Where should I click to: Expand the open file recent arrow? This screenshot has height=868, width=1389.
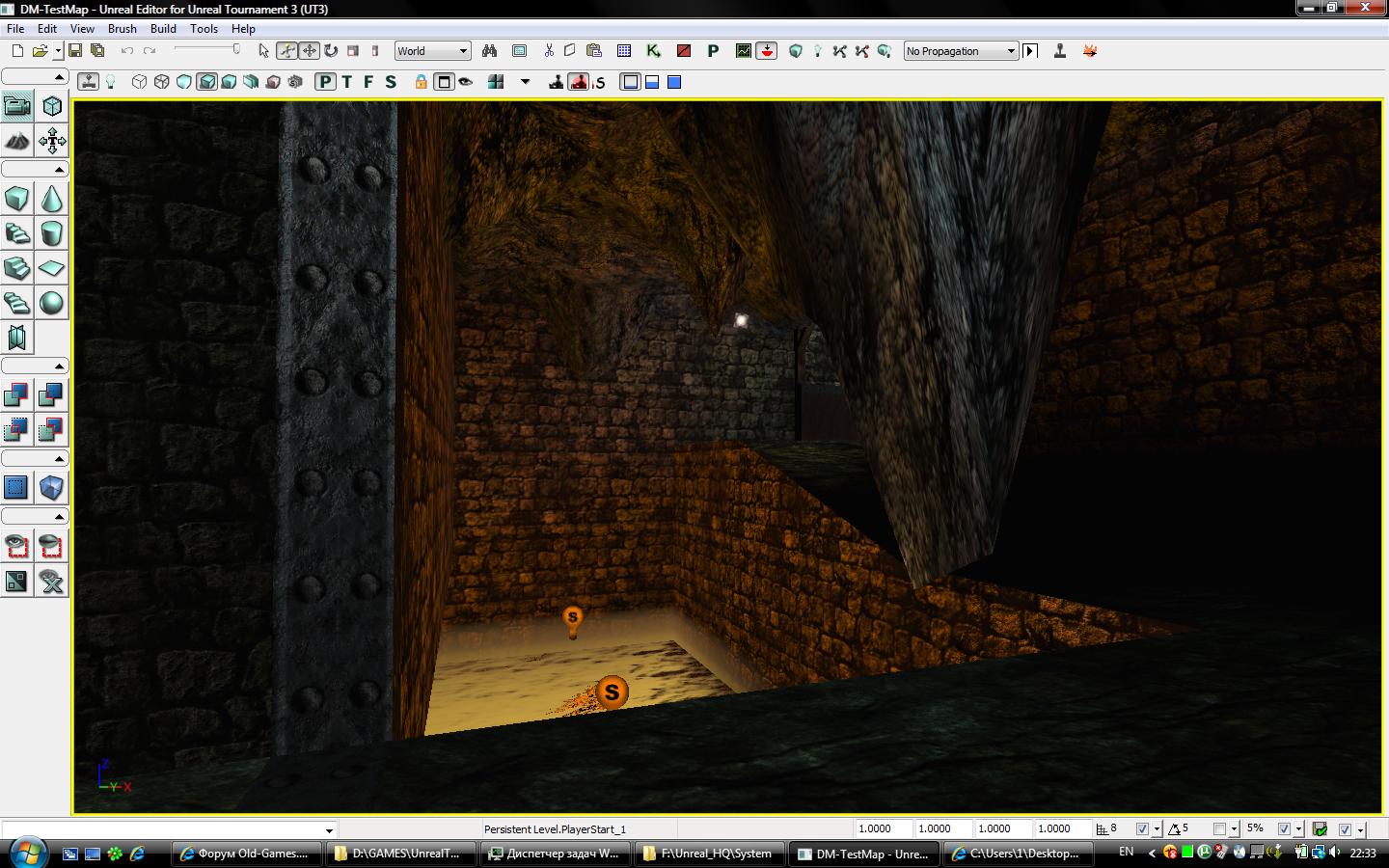coord(58,51)
